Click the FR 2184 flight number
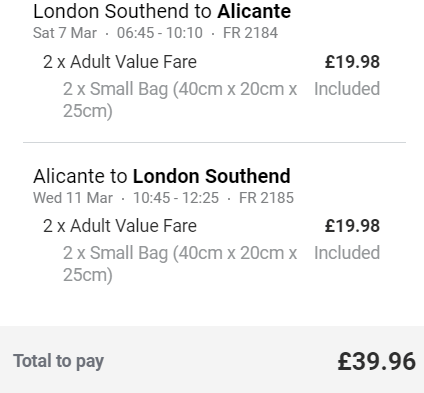Image resolution: width=424 pixels, height=393 pixels. tap(250, 33)
